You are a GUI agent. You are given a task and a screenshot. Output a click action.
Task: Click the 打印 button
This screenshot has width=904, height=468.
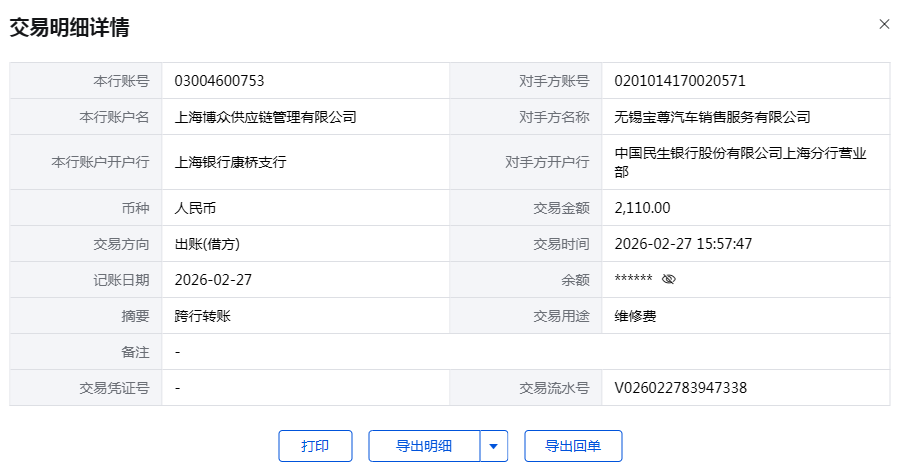pyautogui.click(x=315, y=446)
